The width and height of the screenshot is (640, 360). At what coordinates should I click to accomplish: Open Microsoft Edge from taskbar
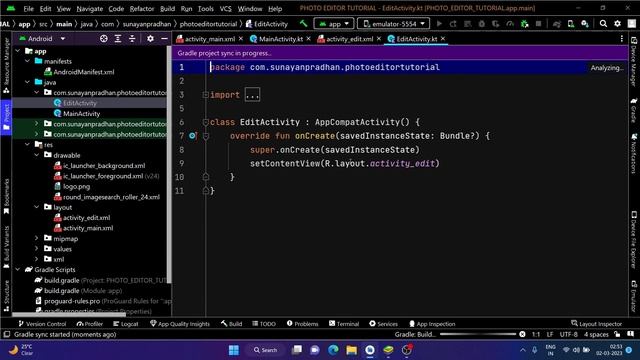[333, 350]
